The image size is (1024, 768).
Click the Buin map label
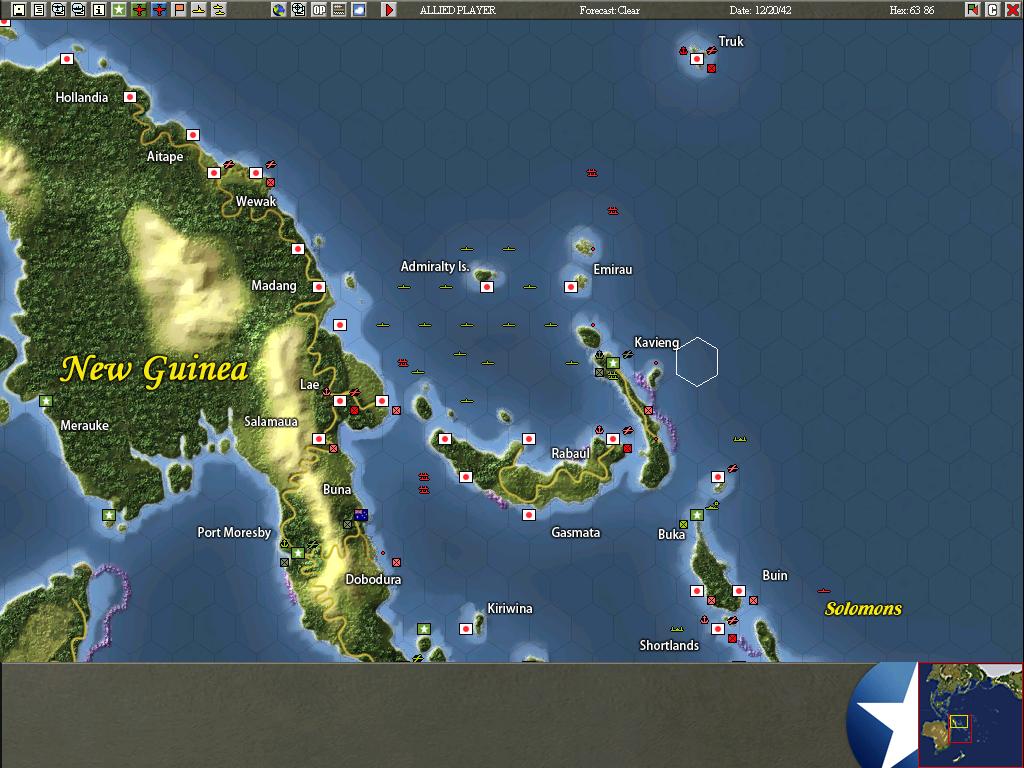775,575
